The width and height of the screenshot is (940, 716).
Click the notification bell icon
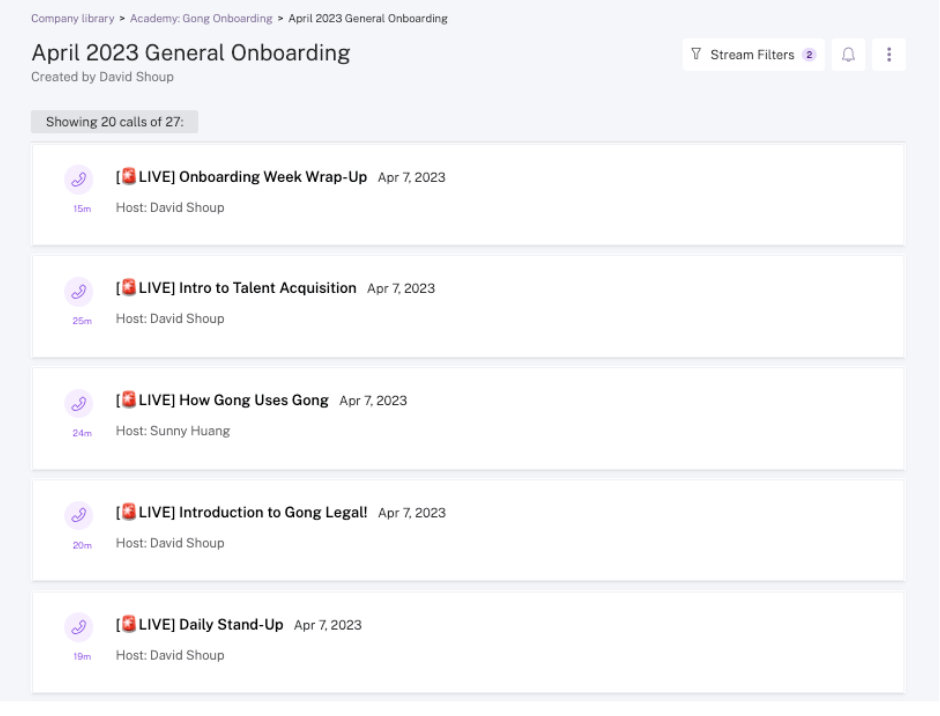tap(848, 55)
